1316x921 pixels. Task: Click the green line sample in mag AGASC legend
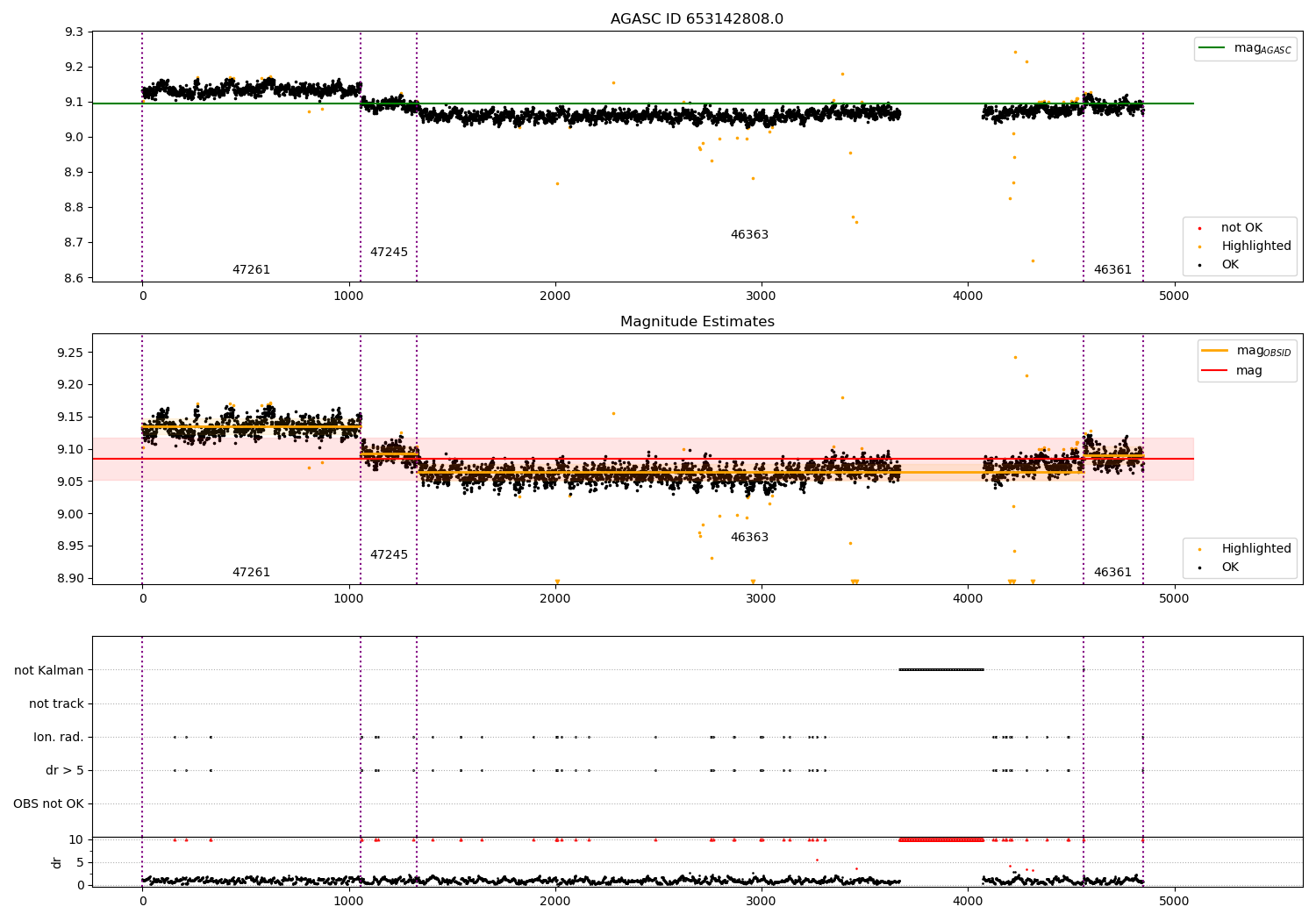pyautogui.click(x=1212, y=48)
